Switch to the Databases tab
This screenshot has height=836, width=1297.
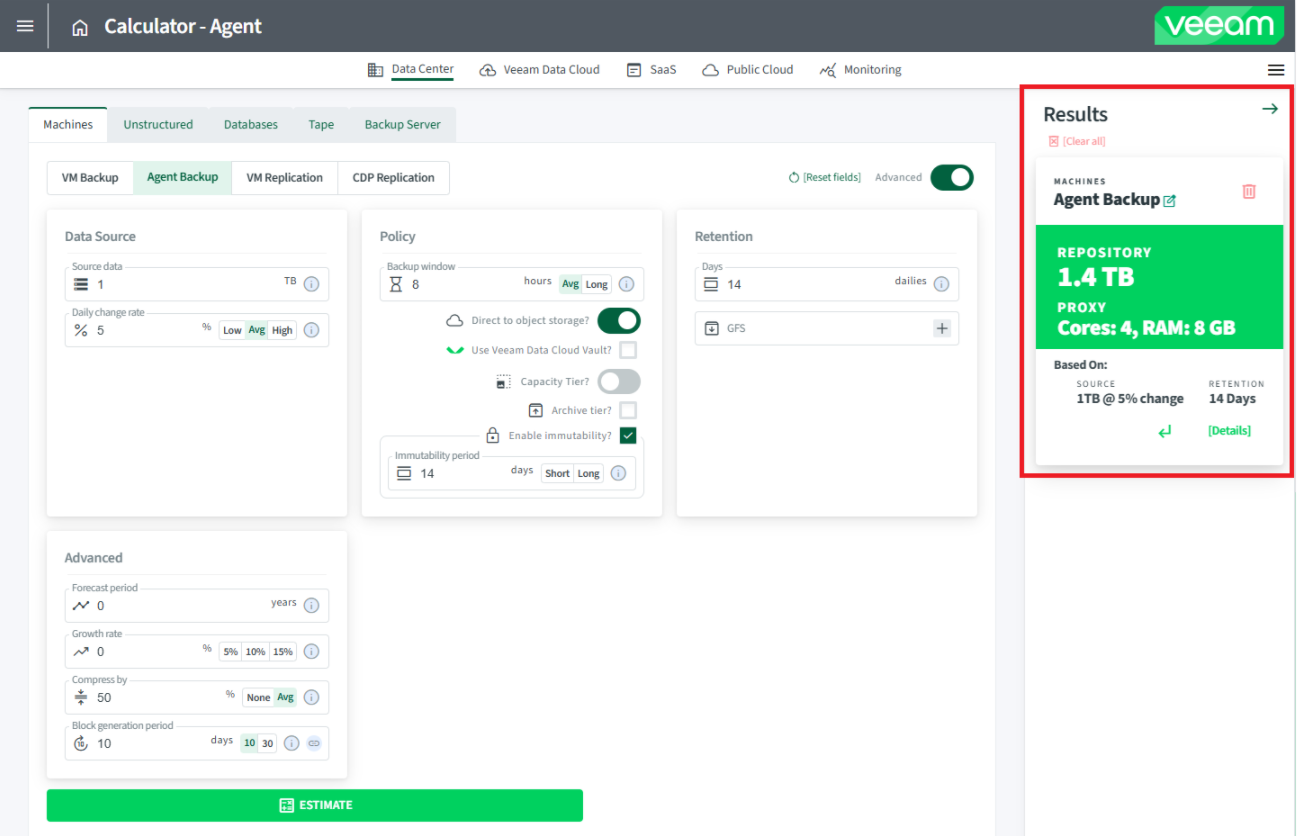251,125
